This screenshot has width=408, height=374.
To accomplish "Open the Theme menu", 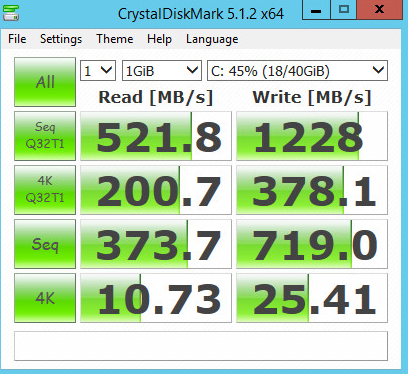I will pos(115,39).
